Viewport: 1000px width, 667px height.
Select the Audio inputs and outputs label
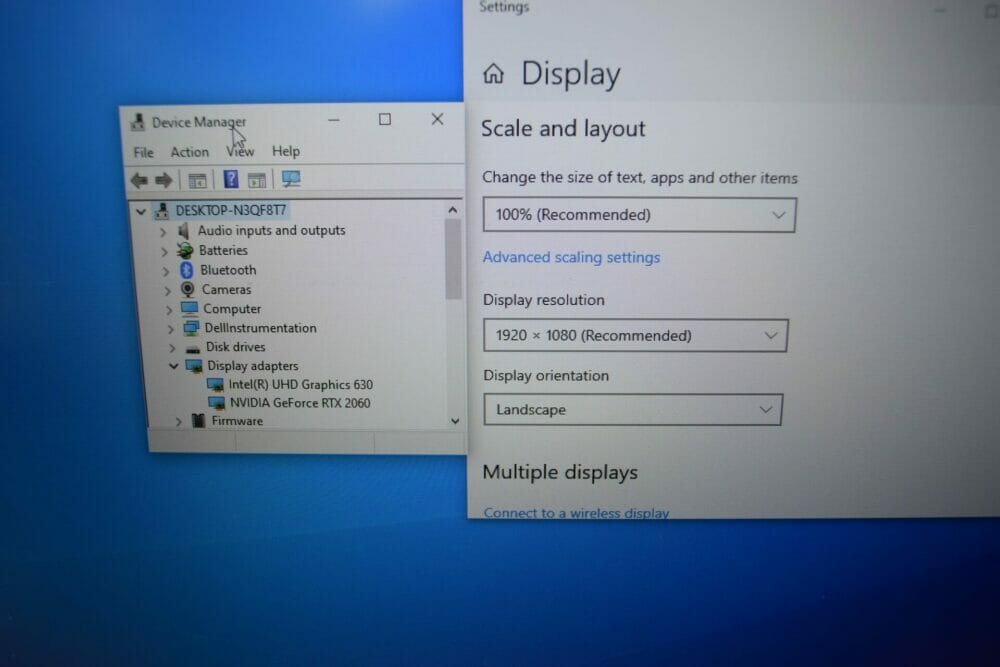coord(271,230)
